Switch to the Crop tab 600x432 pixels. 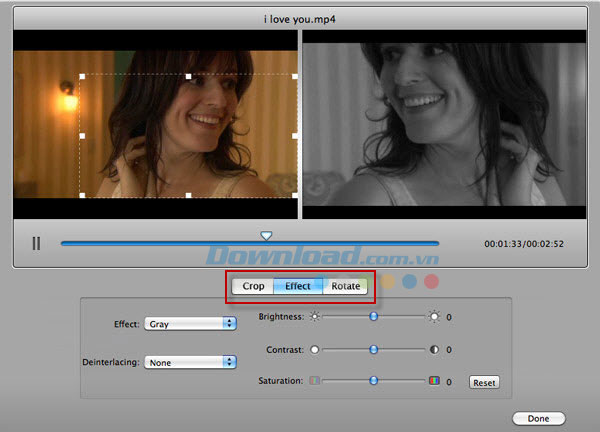(253, 286)
